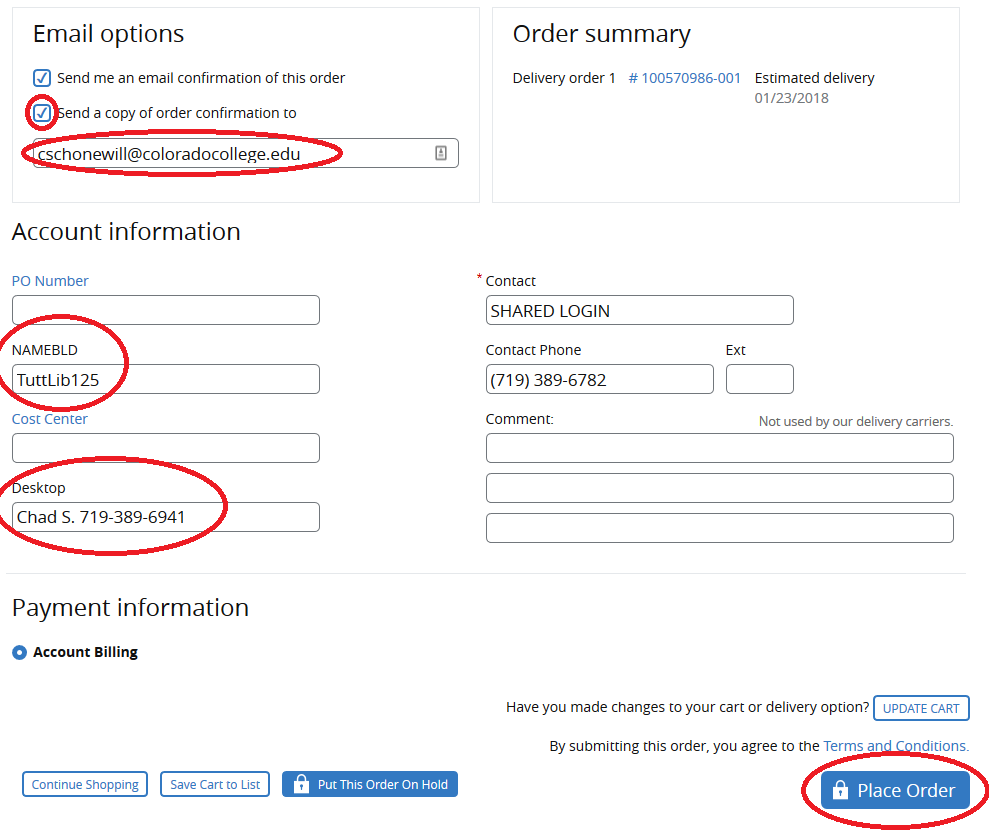Focus the PO Number input field

(x=166, y=310)
